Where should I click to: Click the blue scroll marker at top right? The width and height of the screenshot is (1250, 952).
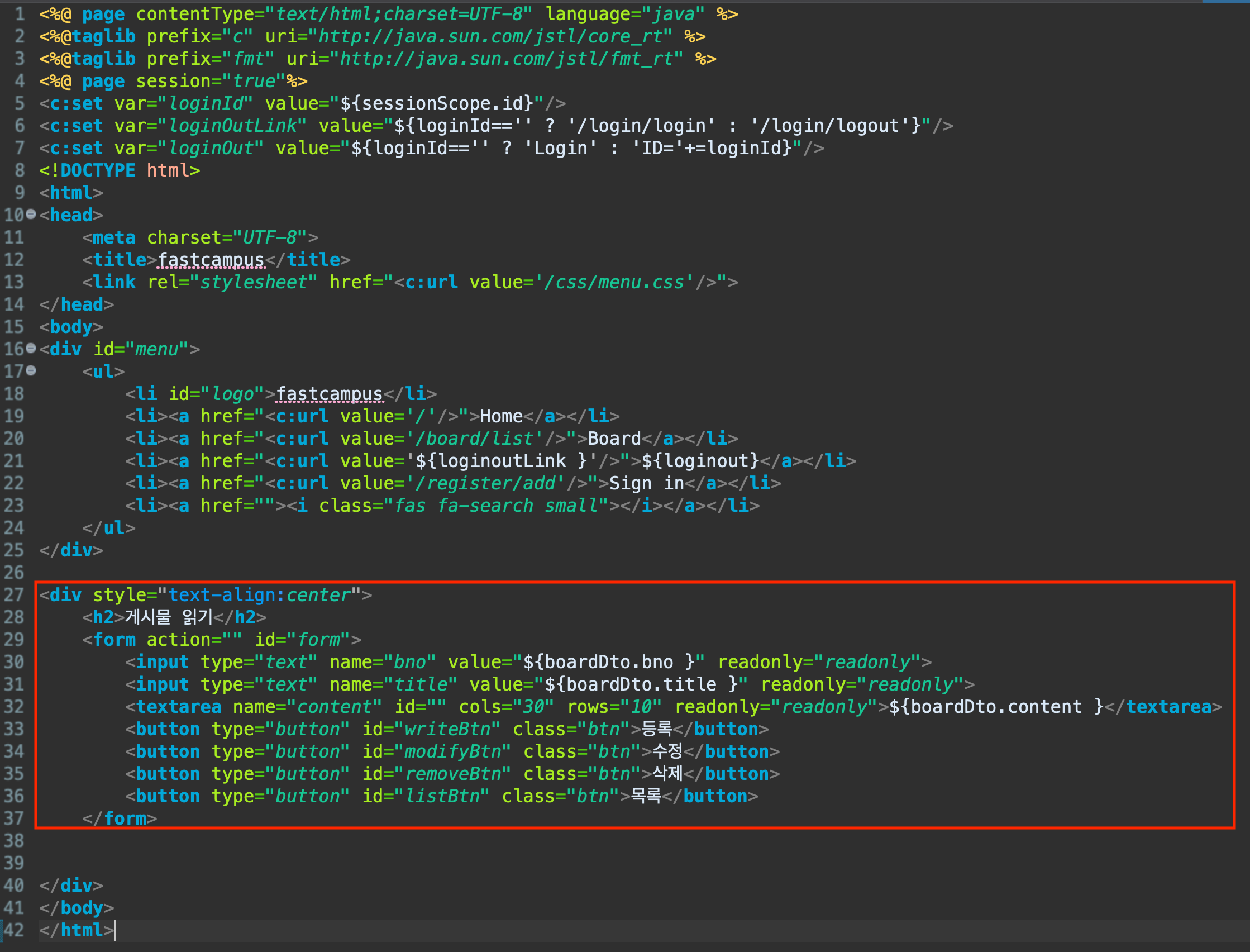pyautogui.click(x=1225, y=2)
